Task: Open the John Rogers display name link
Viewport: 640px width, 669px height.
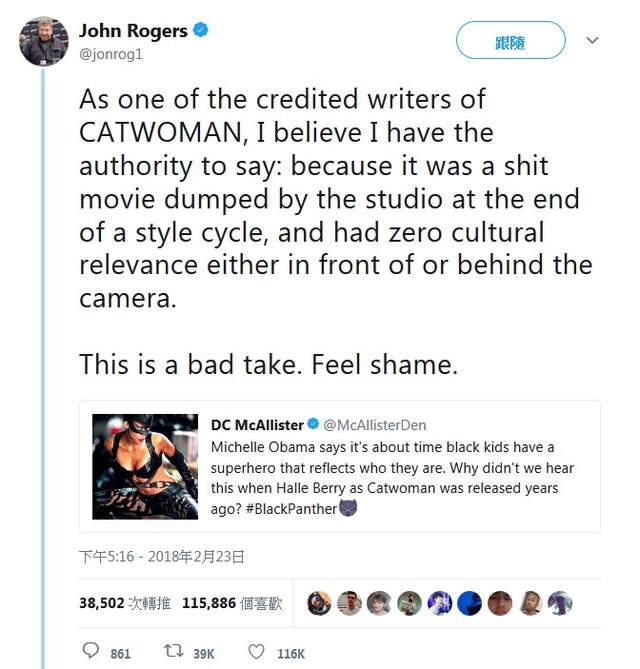Action: (x=133, y=31)
